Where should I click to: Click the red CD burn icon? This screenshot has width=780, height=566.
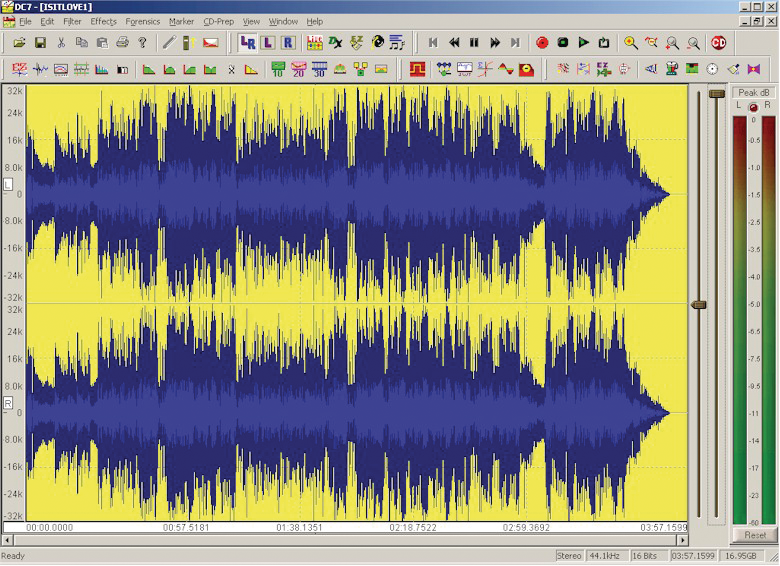(718, 43)
